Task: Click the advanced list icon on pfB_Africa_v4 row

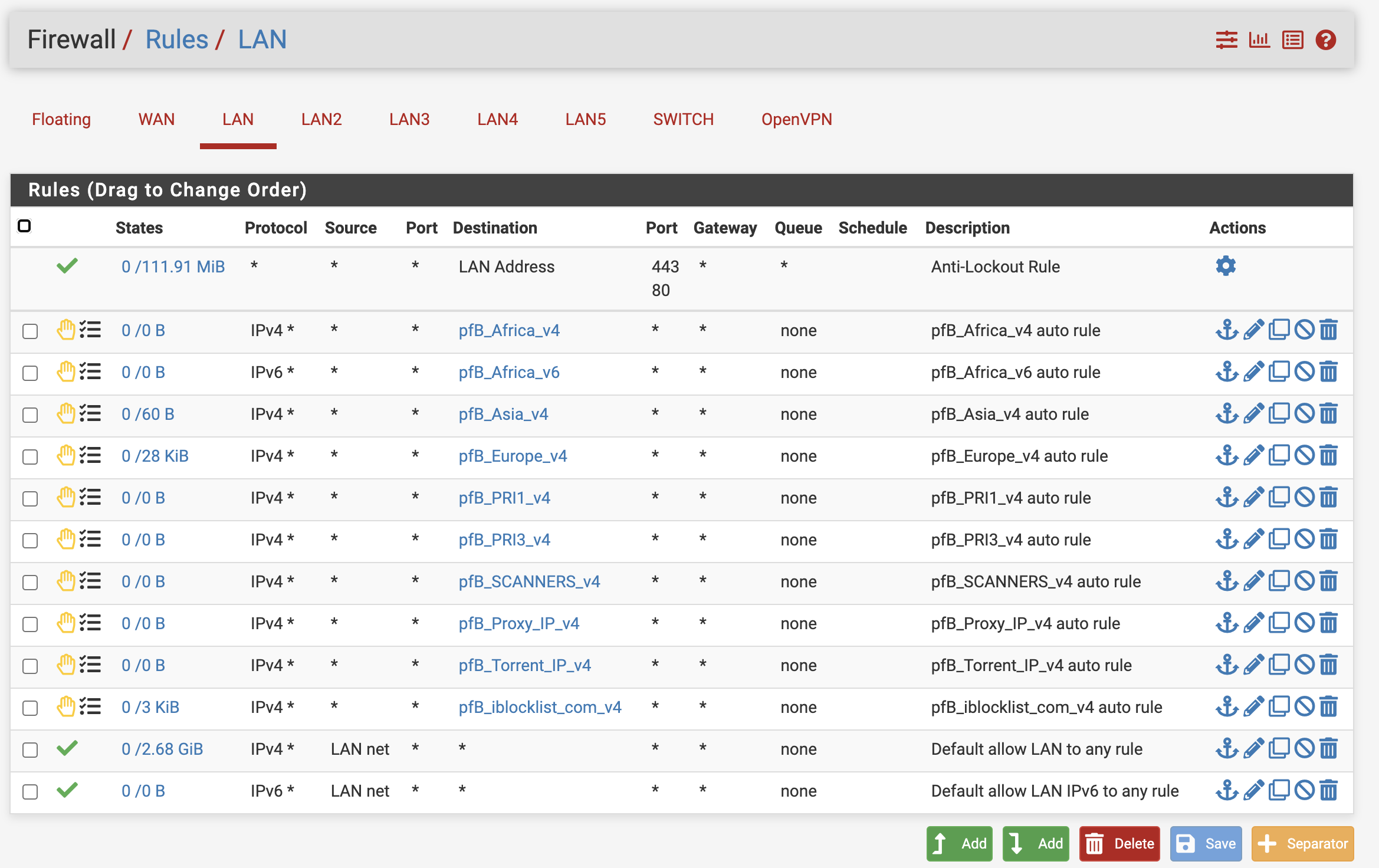Action: (x=90, y=330)
